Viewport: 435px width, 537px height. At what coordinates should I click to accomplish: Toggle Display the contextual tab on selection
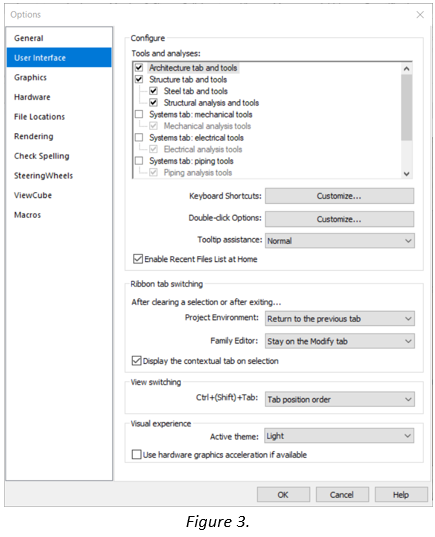click(x=136, y=361)
